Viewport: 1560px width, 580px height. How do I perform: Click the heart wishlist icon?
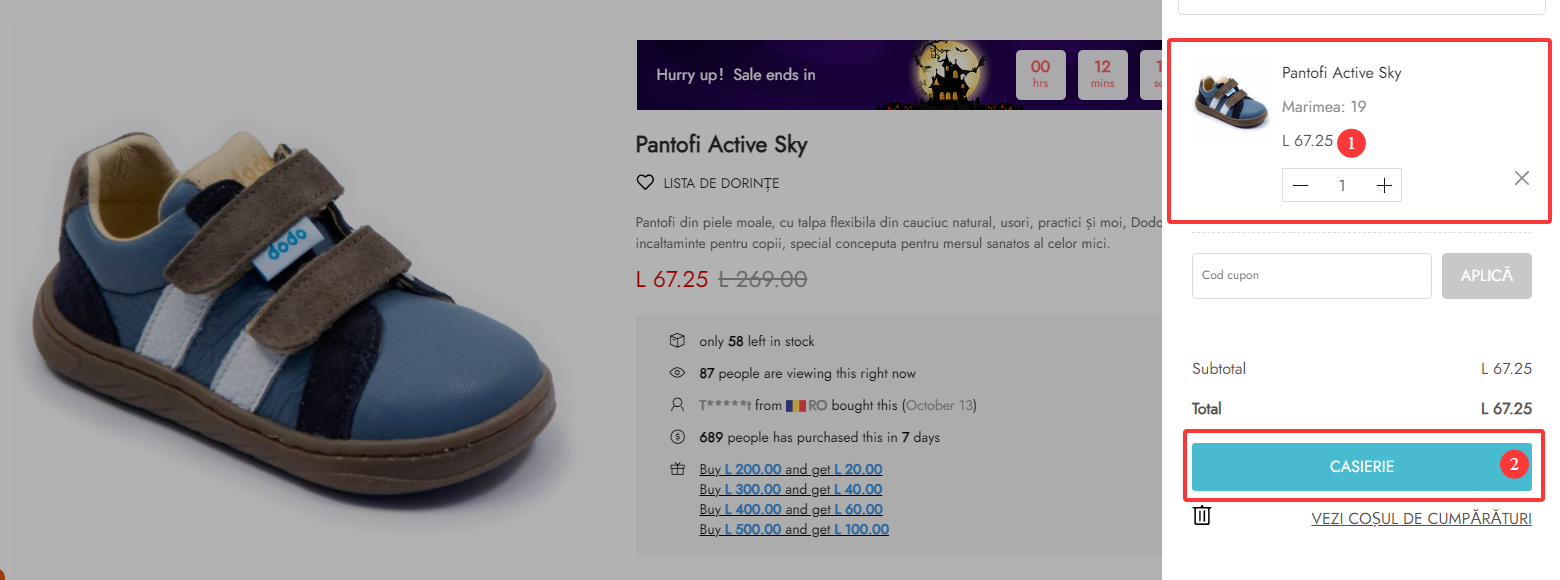645,183
